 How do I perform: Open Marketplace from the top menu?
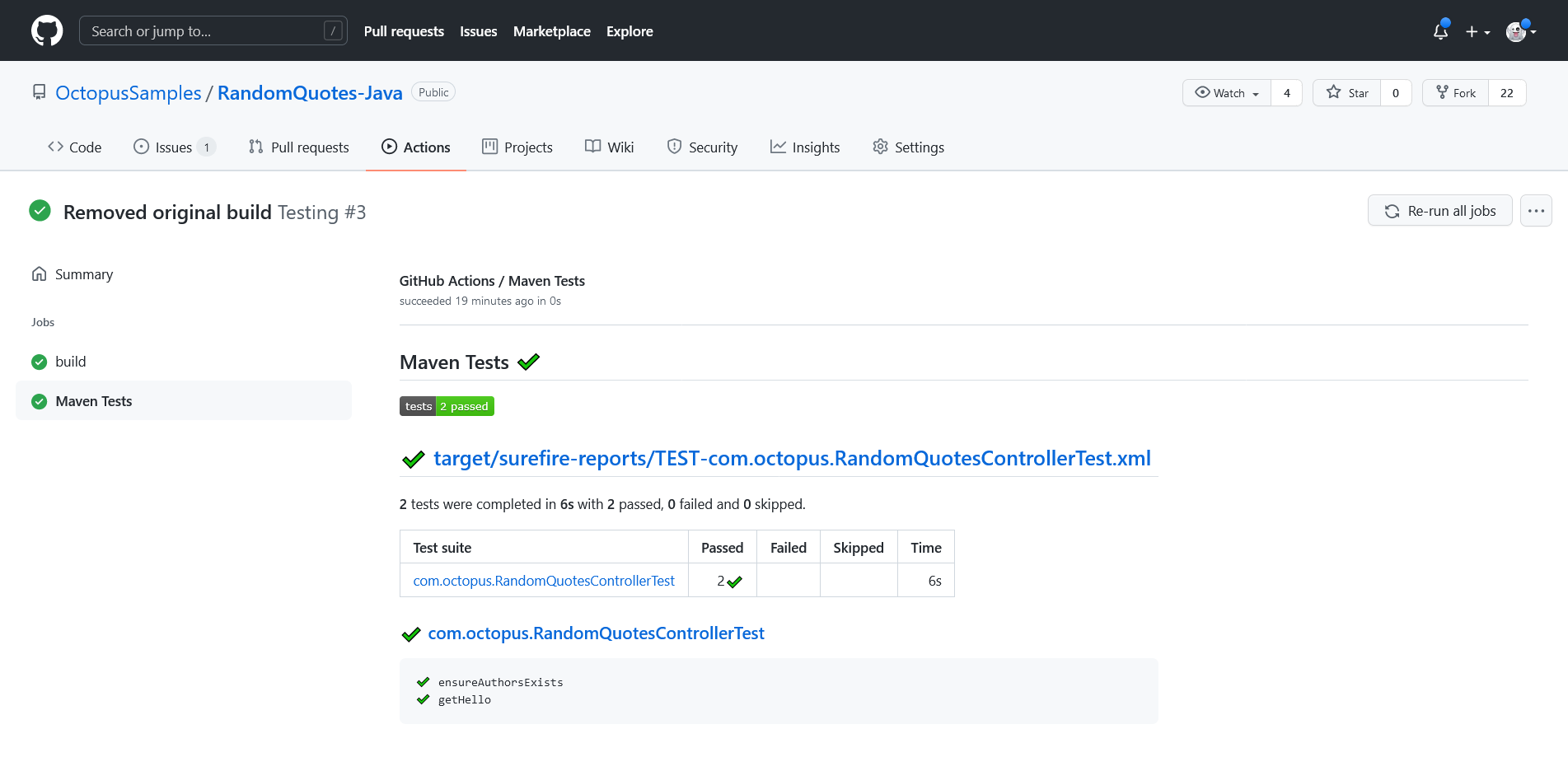coord(551,31)
